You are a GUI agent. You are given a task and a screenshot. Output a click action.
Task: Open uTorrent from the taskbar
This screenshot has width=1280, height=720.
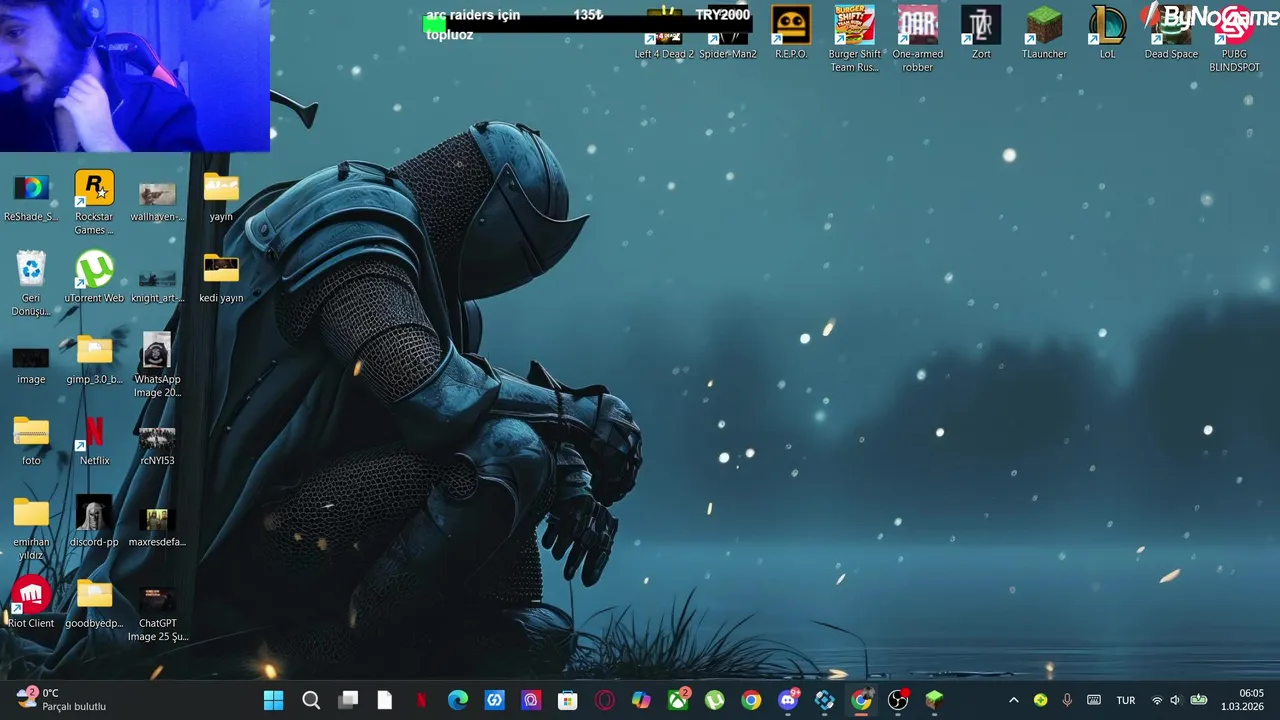(x=714, y=700)
